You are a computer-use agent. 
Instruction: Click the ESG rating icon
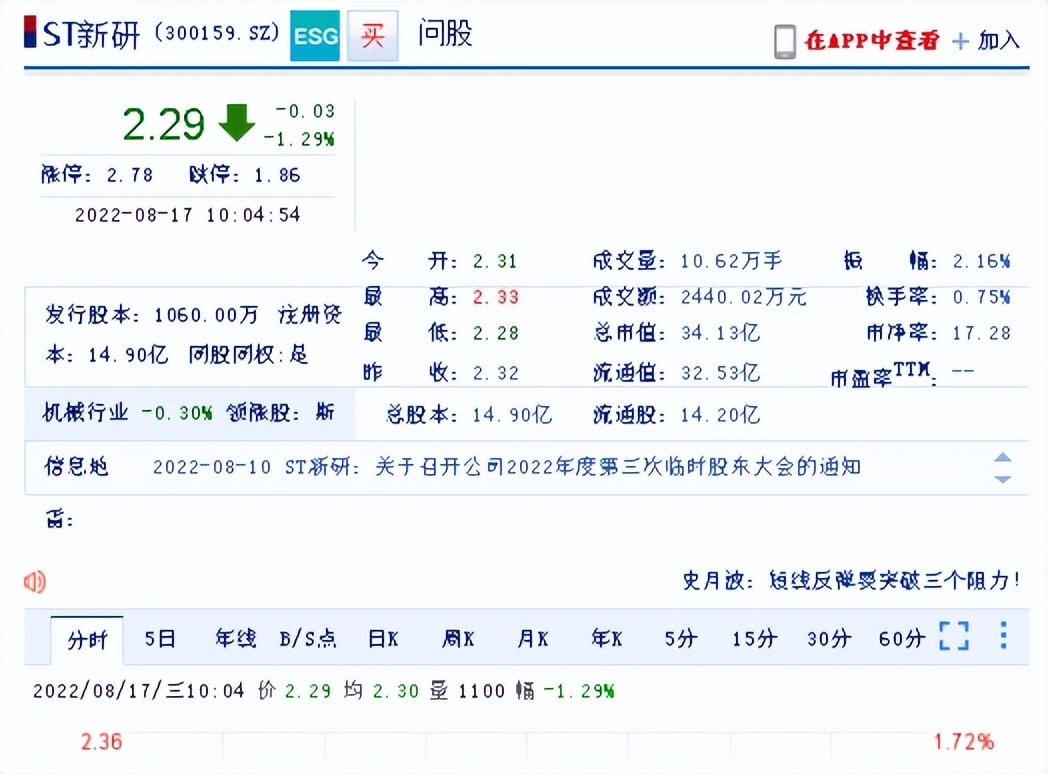(x=313, y=34)
